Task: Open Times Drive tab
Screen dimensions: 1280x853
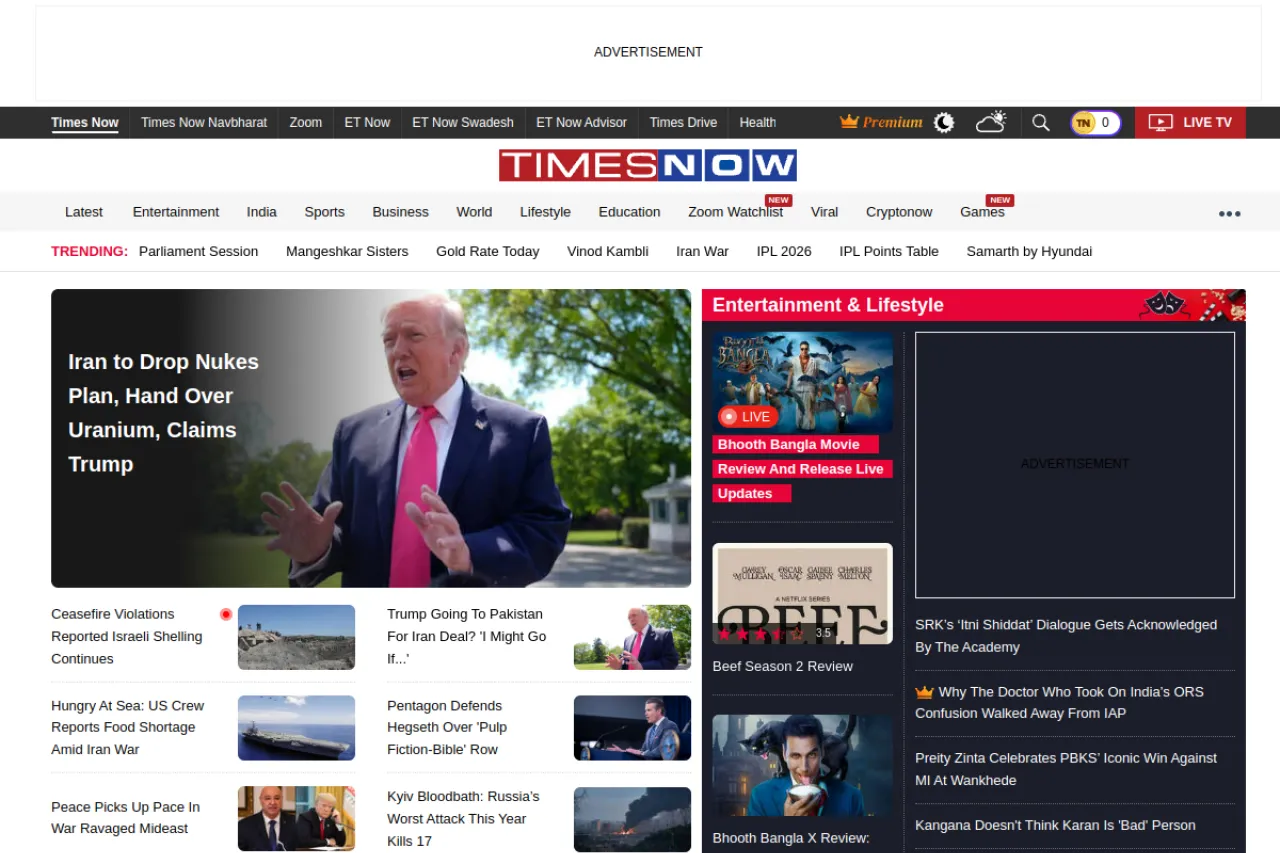Action: tap(683, 122)
